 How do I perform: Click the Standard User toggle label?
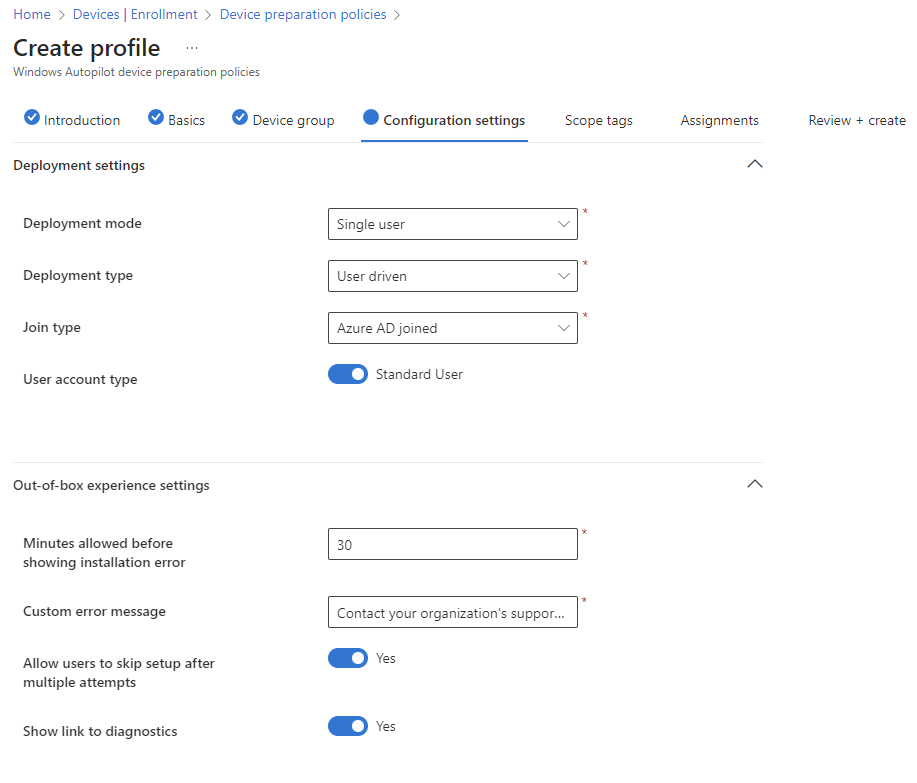pyautogui.click(x=419, y=374)
